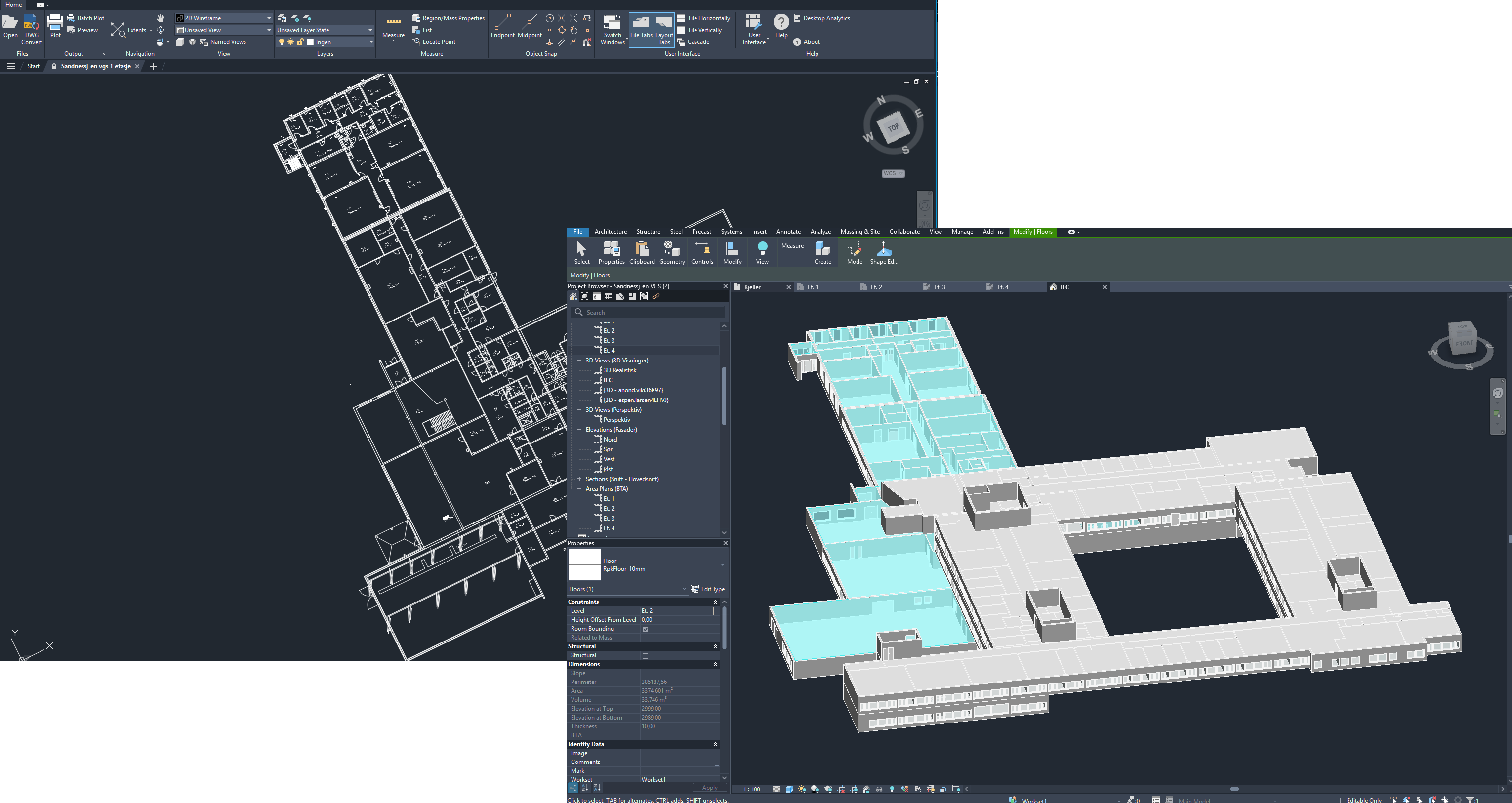The width and height of the screenshot is (1512, 803).
Task: Click the Project Browser Search field
Action: coord(648,312)
